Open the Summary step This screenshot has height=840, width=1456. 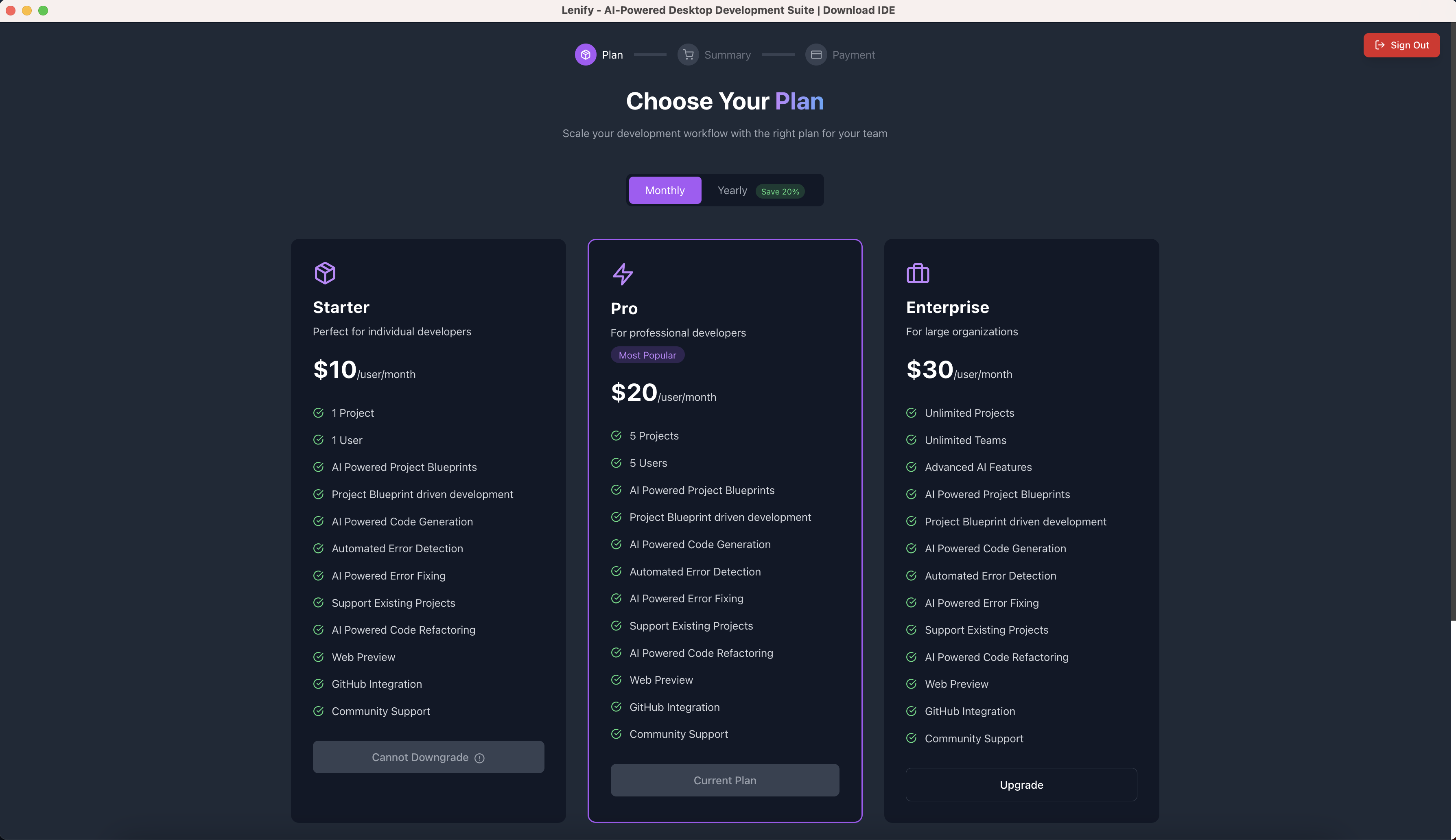coord(728,54)
